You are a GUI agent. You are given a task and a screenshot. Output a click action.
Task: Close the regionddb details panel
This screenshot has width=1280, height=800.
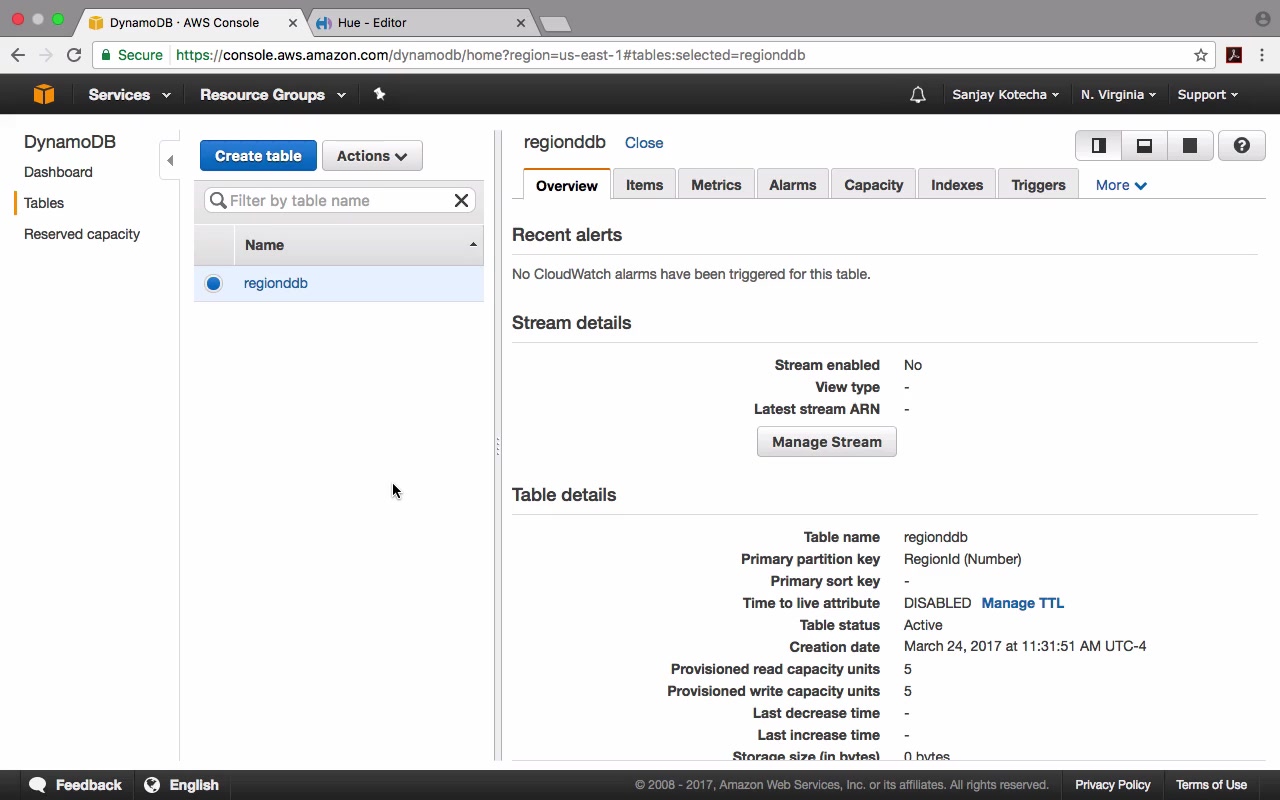[644, 143]
